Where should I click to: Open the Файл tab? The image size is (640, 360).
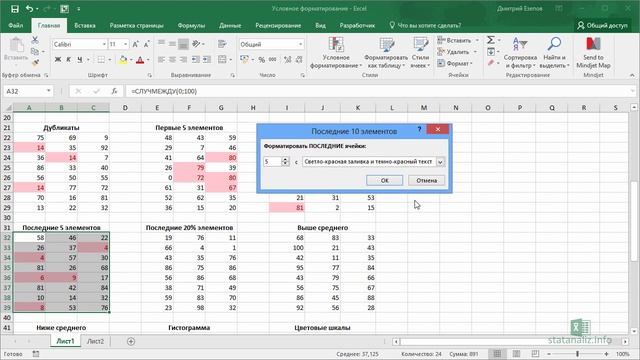(16, 25)
